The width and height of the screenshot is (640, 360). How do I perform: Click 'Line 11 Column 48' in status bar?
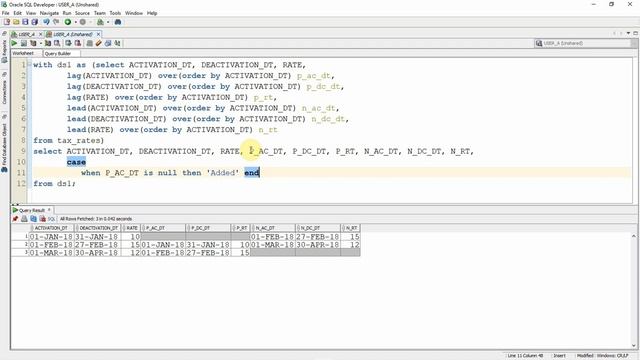coord(525,356)
